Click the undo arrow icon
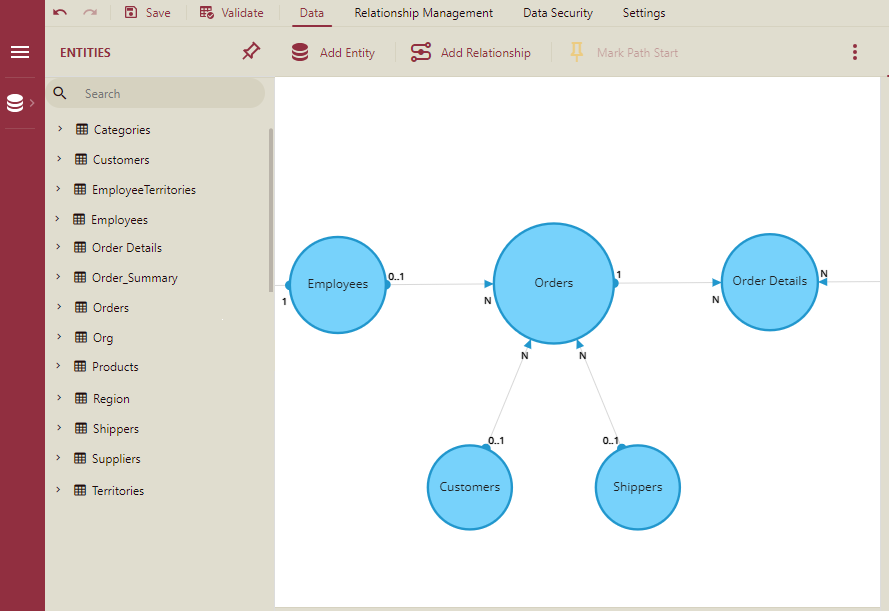 point(61,13)
